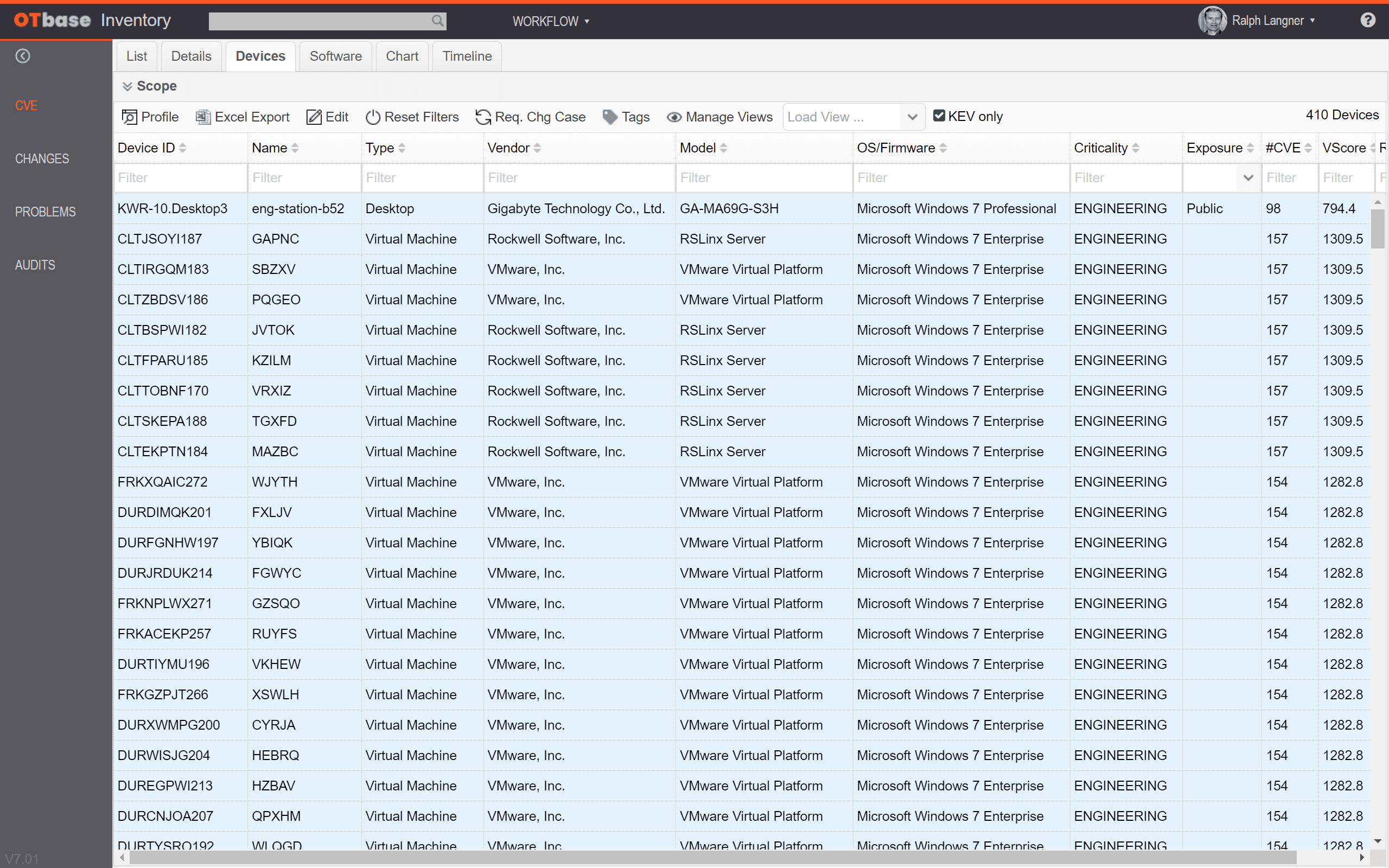Sort by Vendor using sort arrows
This screenshot has width=1389, height=868.
tap(537, 148)
